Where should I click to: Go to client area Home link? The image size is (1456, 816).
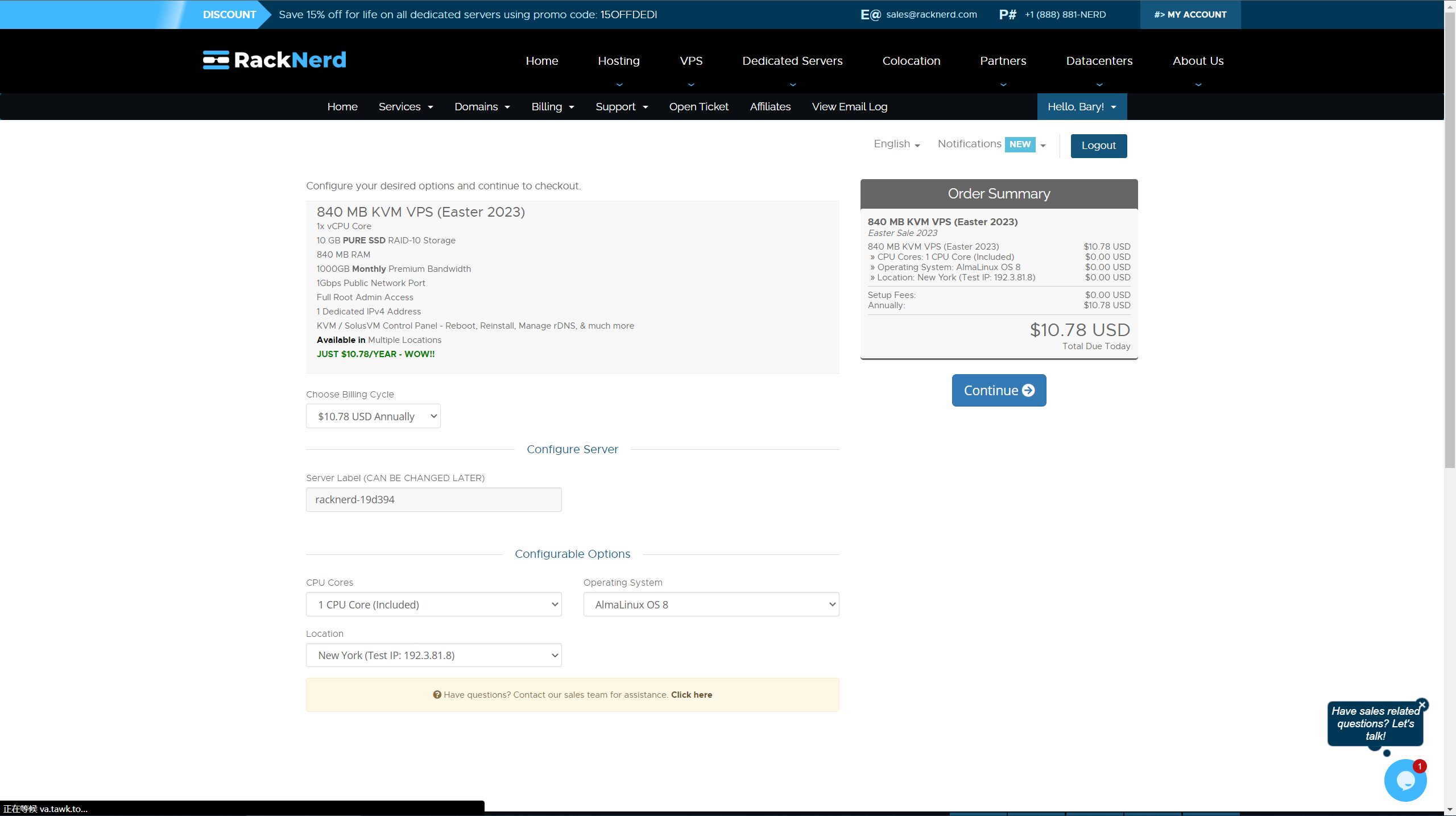342,107
